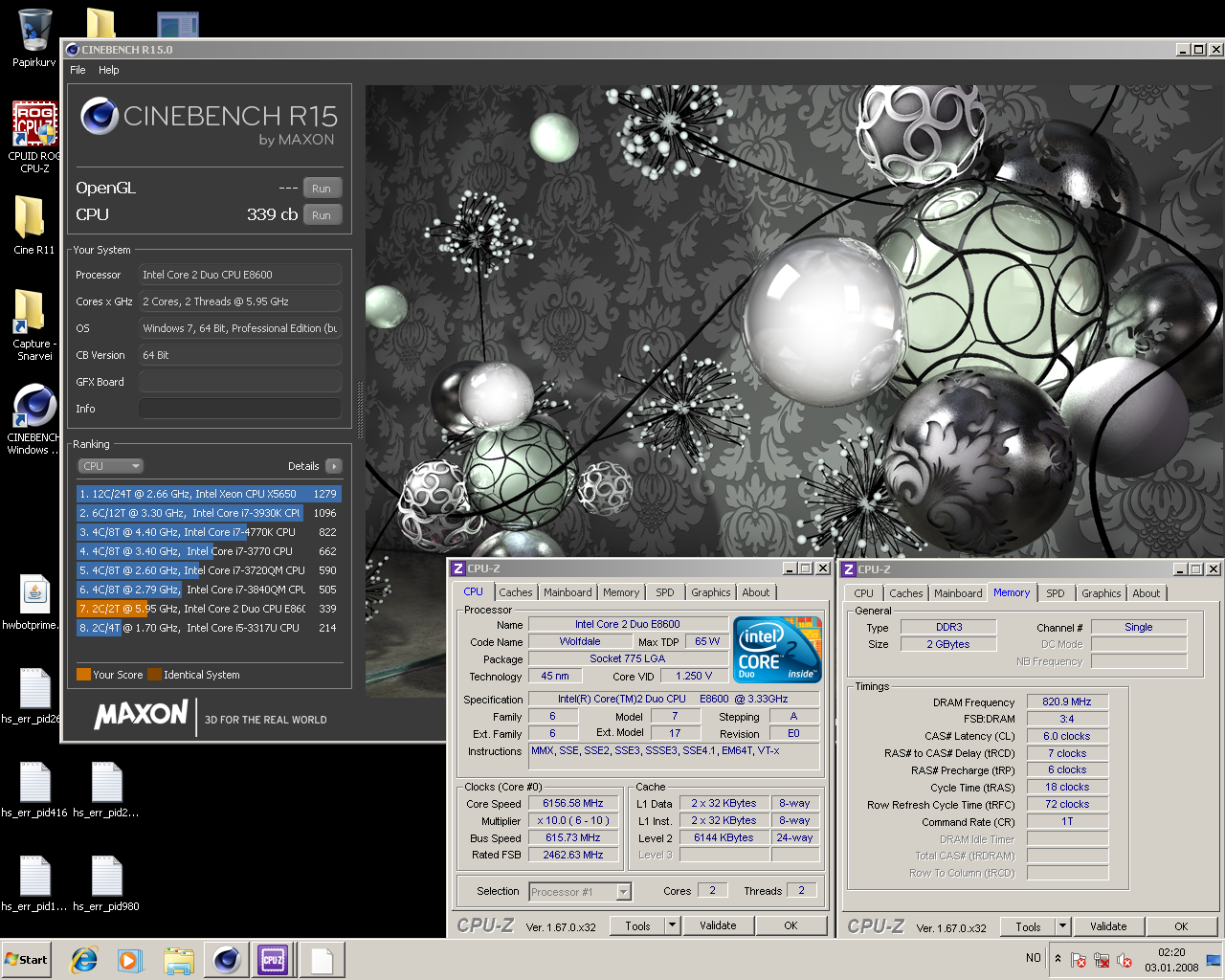Click the ranking Details arrow button
This screenshot has height=980, width=1225.
(333, 466)
